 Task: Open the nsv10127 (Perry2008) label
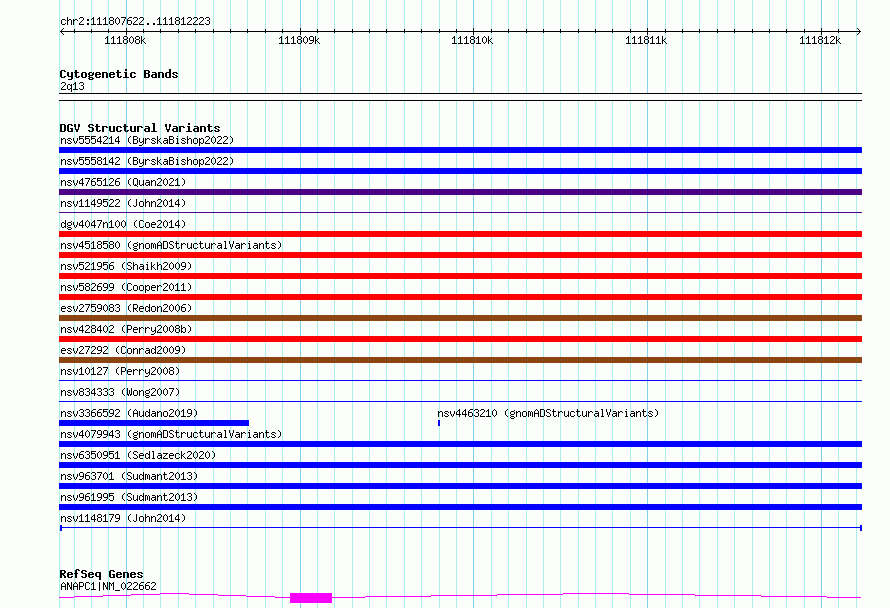120,371
